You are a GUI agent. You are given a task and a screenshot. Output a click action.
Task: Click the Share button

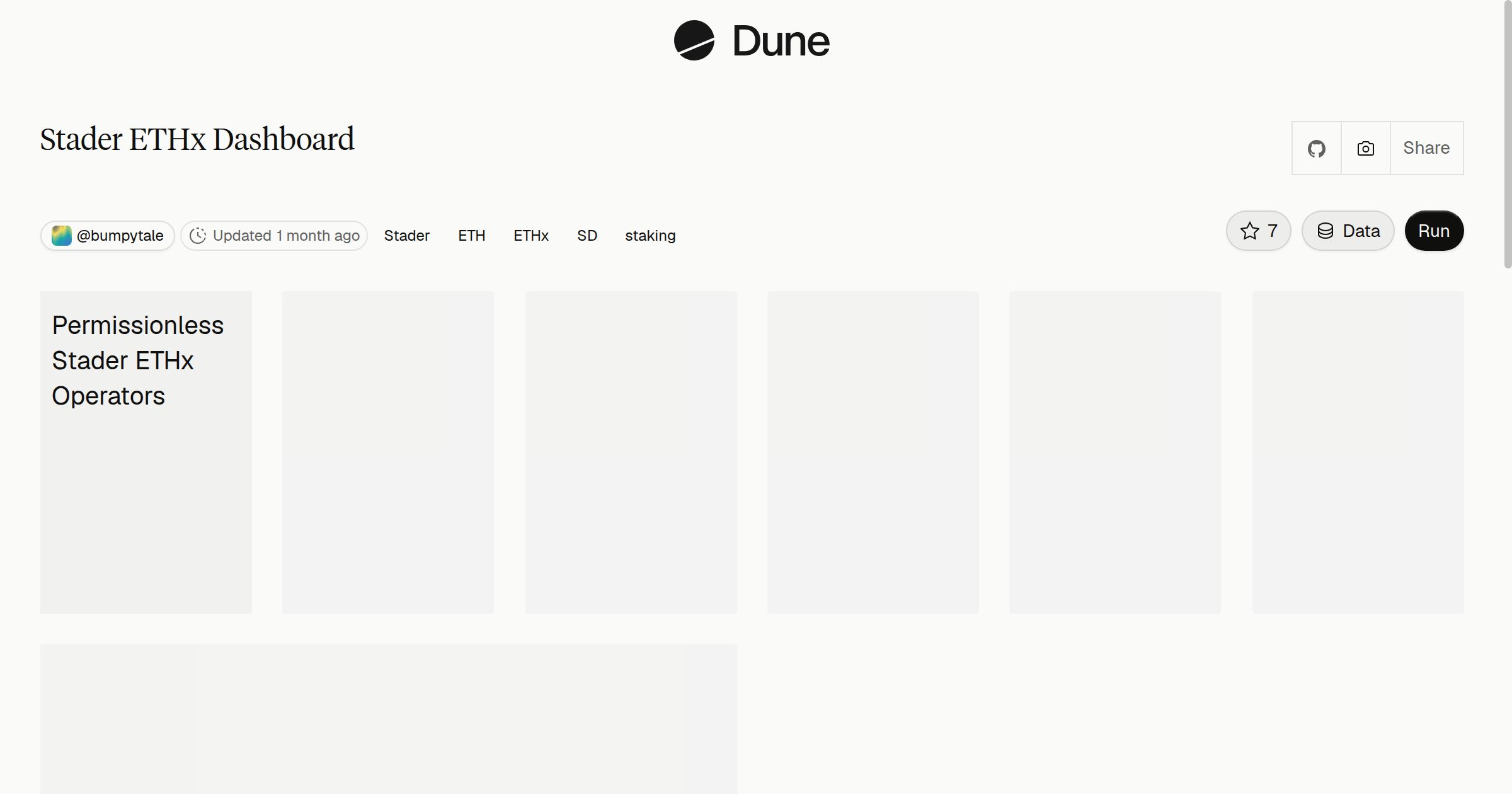pos(1426,148)
